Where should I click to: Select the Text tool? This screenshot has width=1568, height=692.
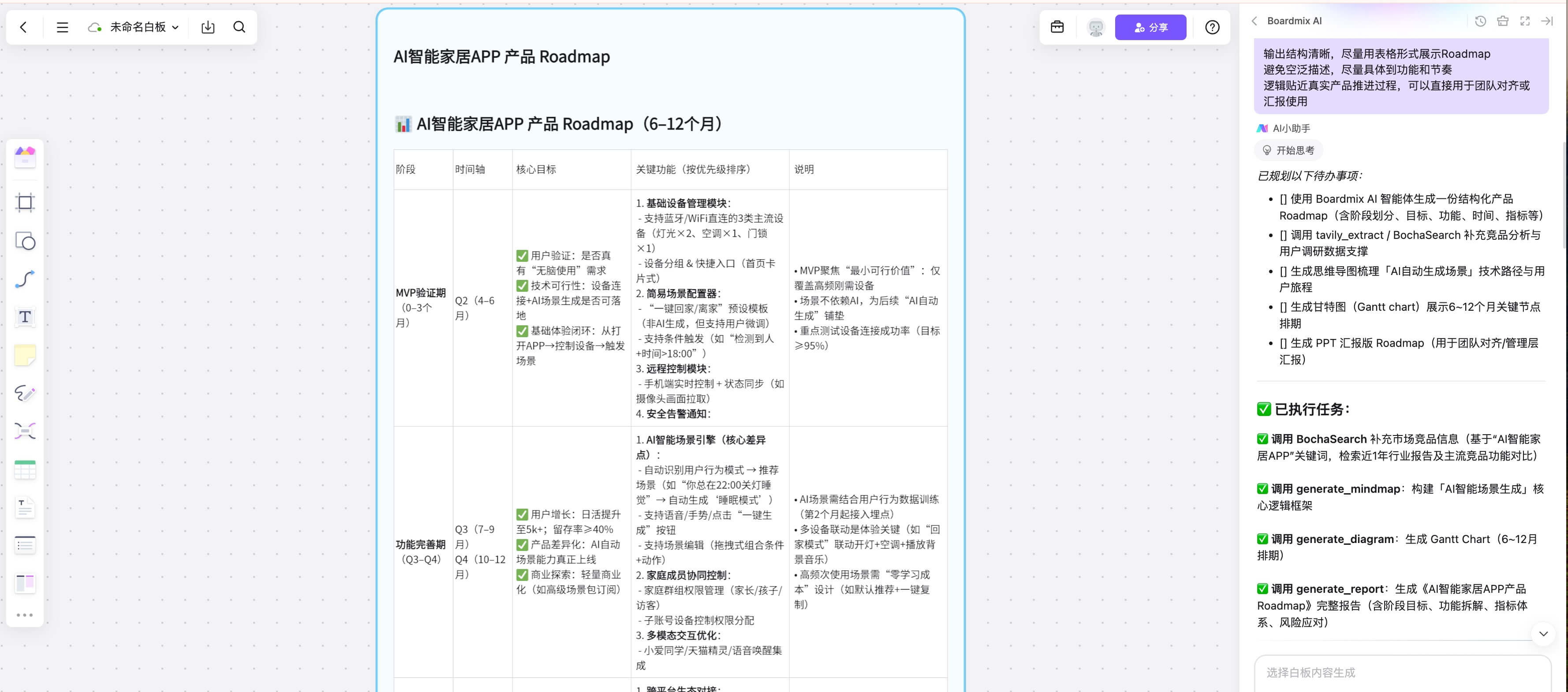click(25, 317)
